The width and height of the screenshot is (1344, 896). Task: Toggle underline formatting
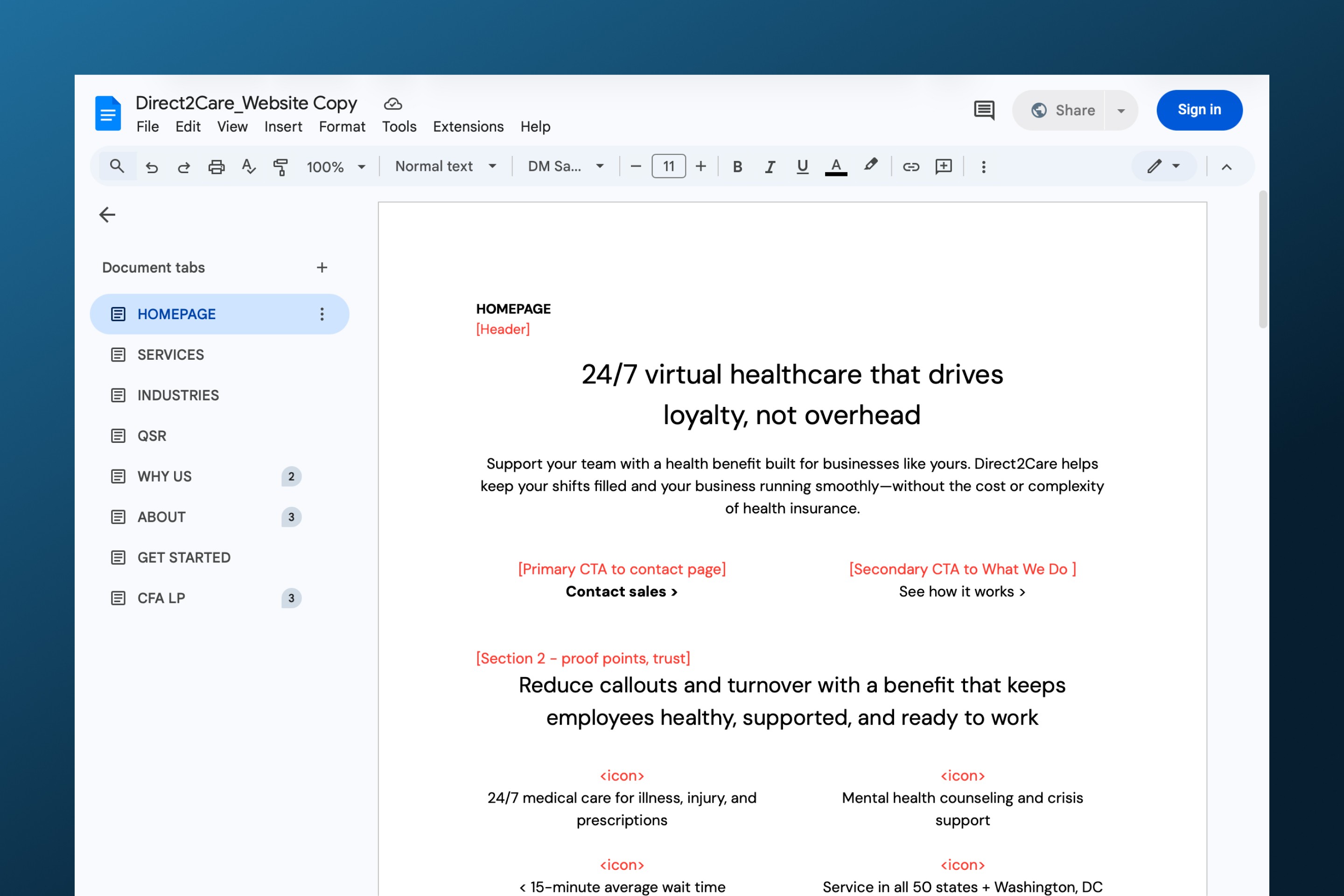coord(802,167)
